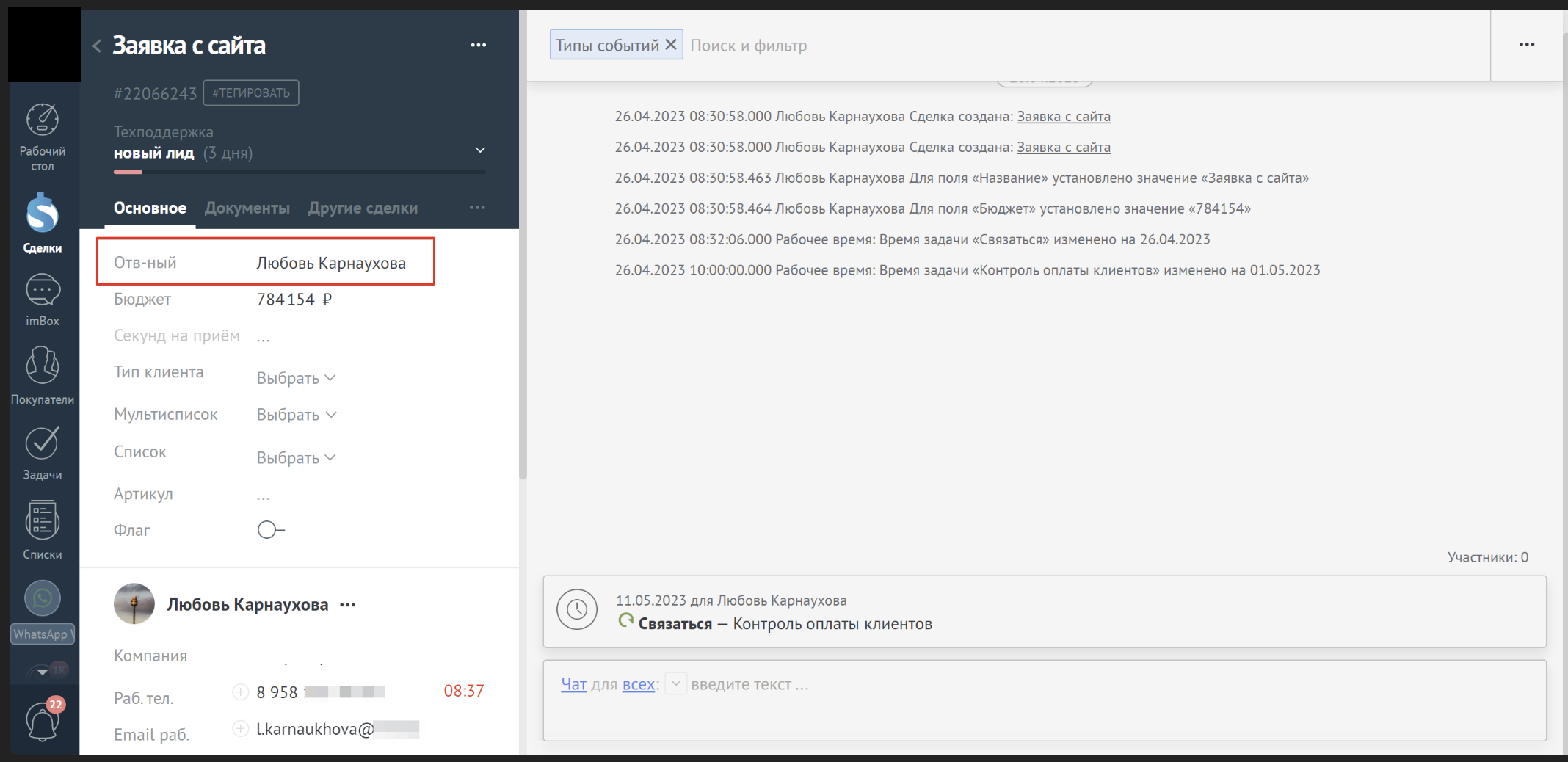Click the всех recipients link
The width and height of the screenshot is (1568, 762).
click(639, 684)
